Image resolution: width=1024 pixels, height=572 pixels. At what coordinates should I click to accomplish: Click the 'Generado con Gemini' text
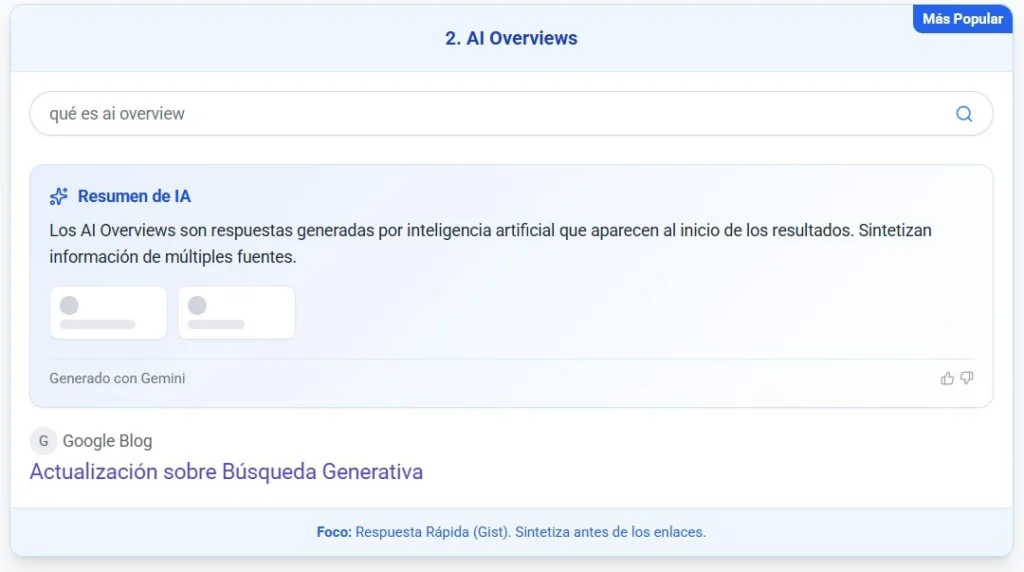pos(118,379)
